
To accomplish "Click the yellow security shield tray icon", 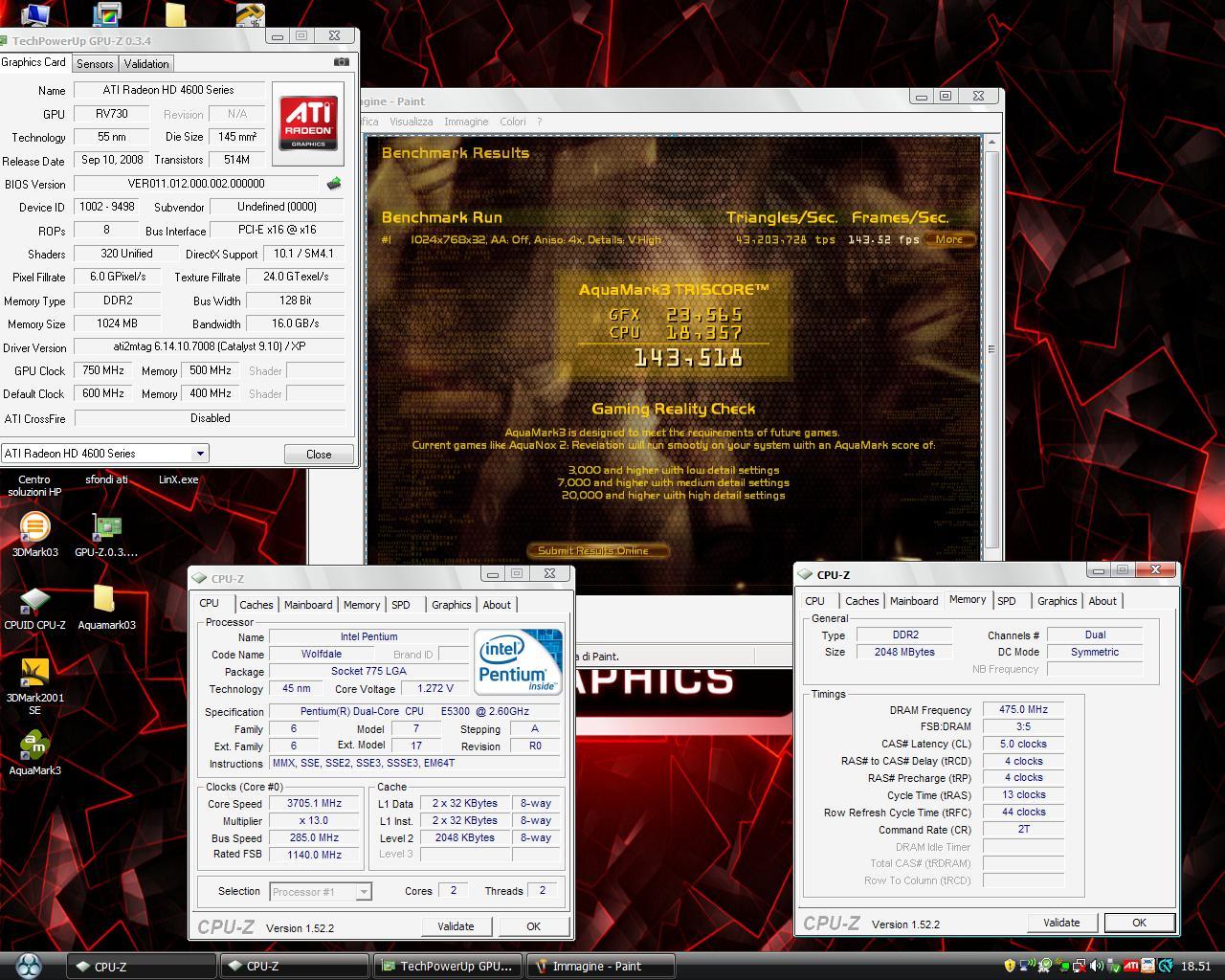I will [1010, 966].
